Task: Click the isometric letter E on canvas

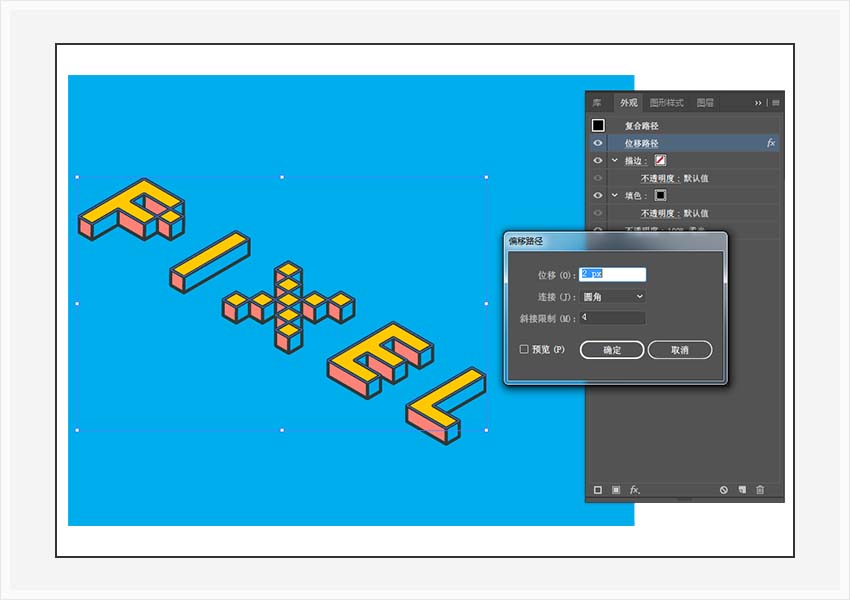Action: pyautogui.click(x=381, y=360)
